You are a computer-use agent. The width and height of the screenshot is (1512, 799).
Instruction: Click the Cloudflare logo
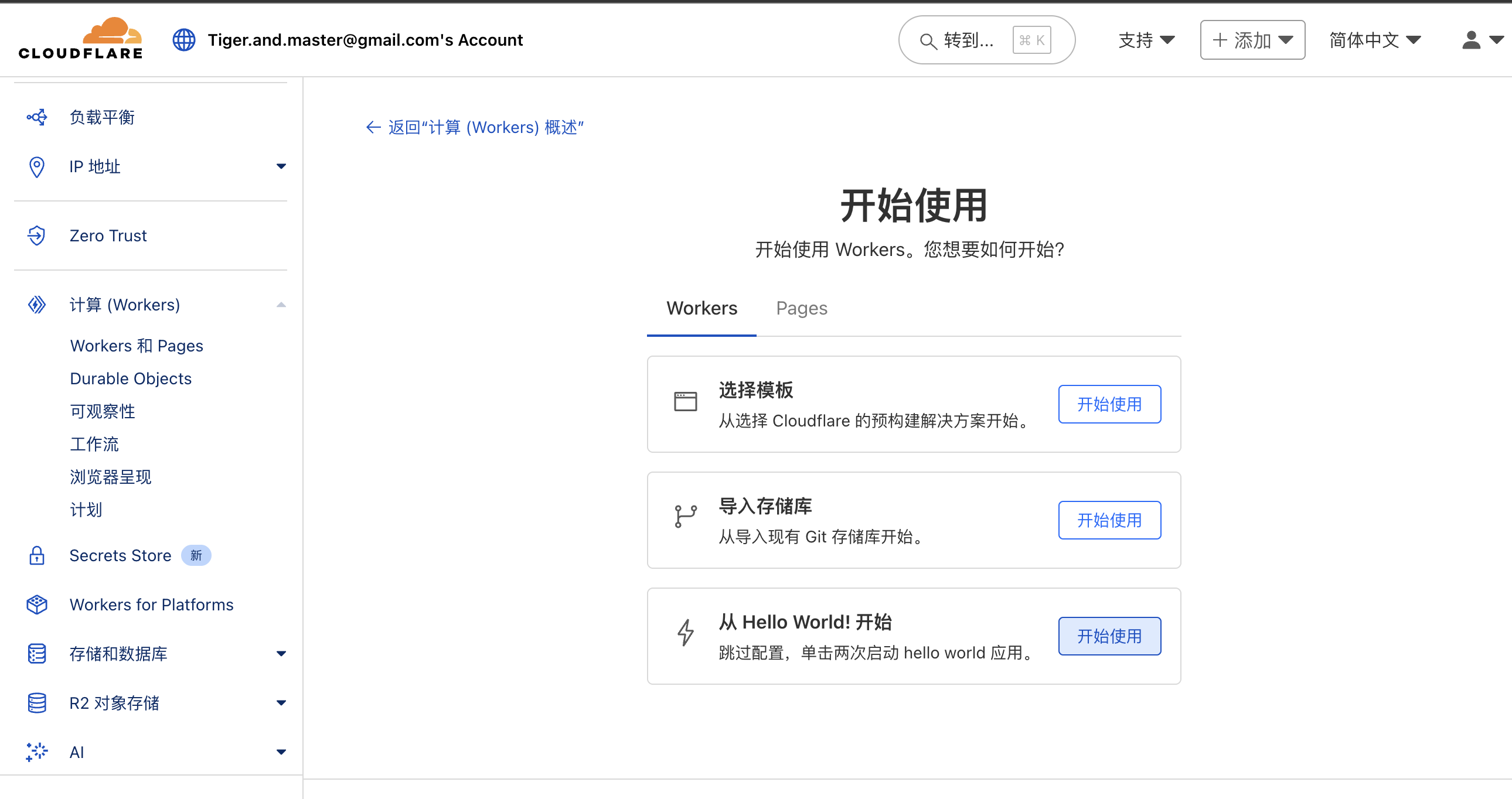click(x=80, y=39)
